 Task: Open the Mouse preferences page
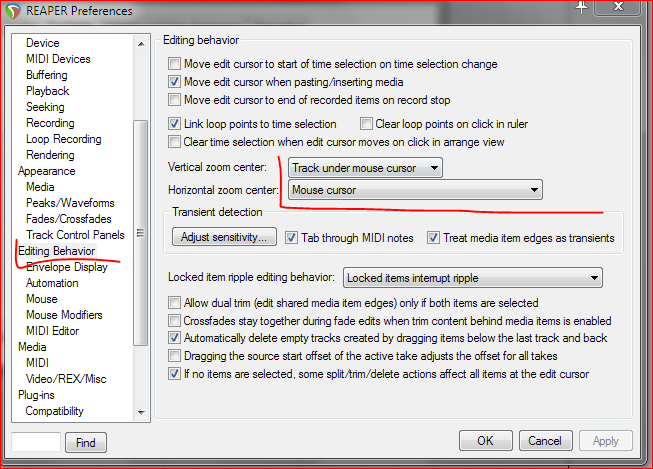(42, 299)
